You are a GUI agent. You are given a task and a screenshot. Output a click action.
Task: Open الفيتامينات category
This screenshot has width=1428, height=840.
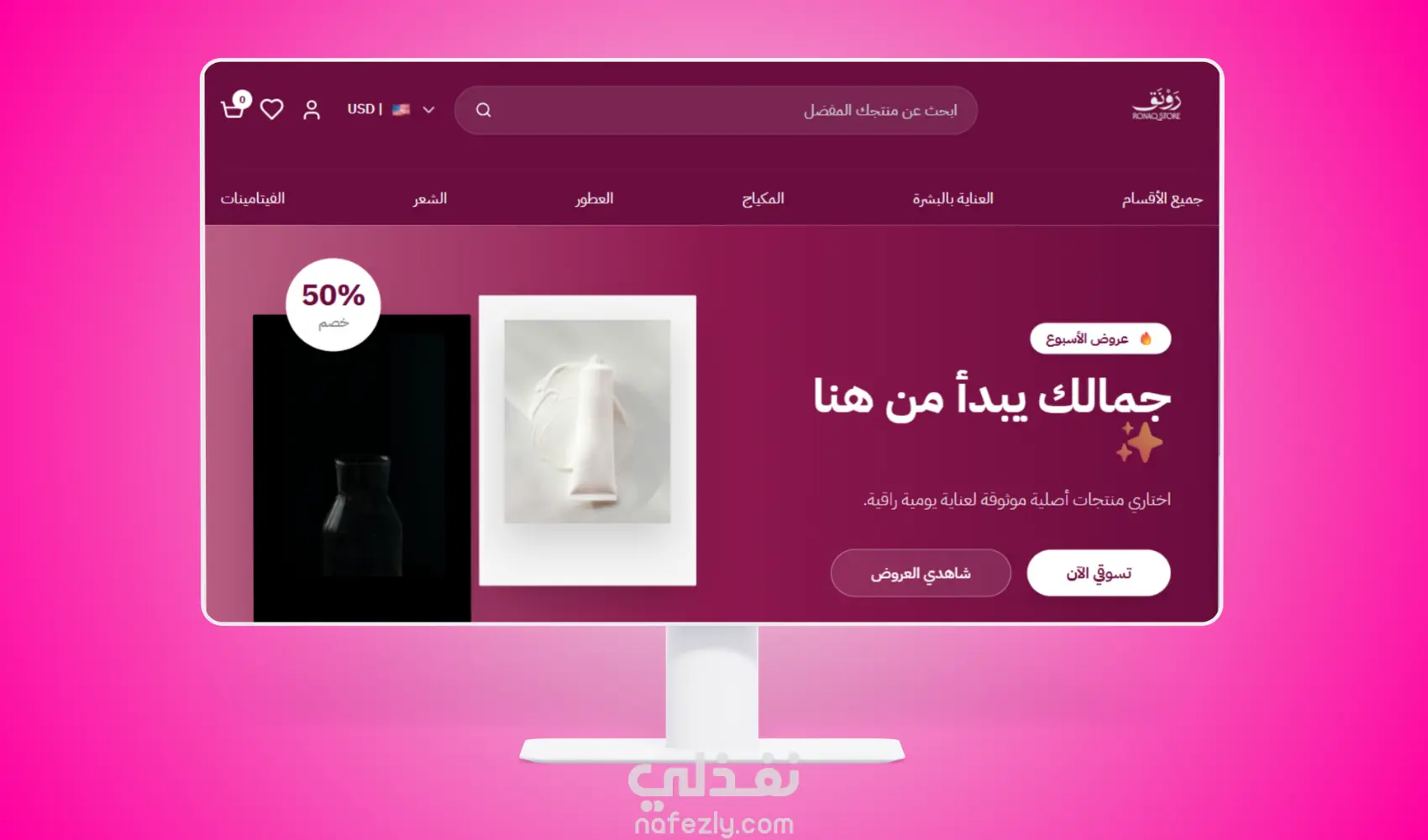pyautogui.click(x=253, y=199)
